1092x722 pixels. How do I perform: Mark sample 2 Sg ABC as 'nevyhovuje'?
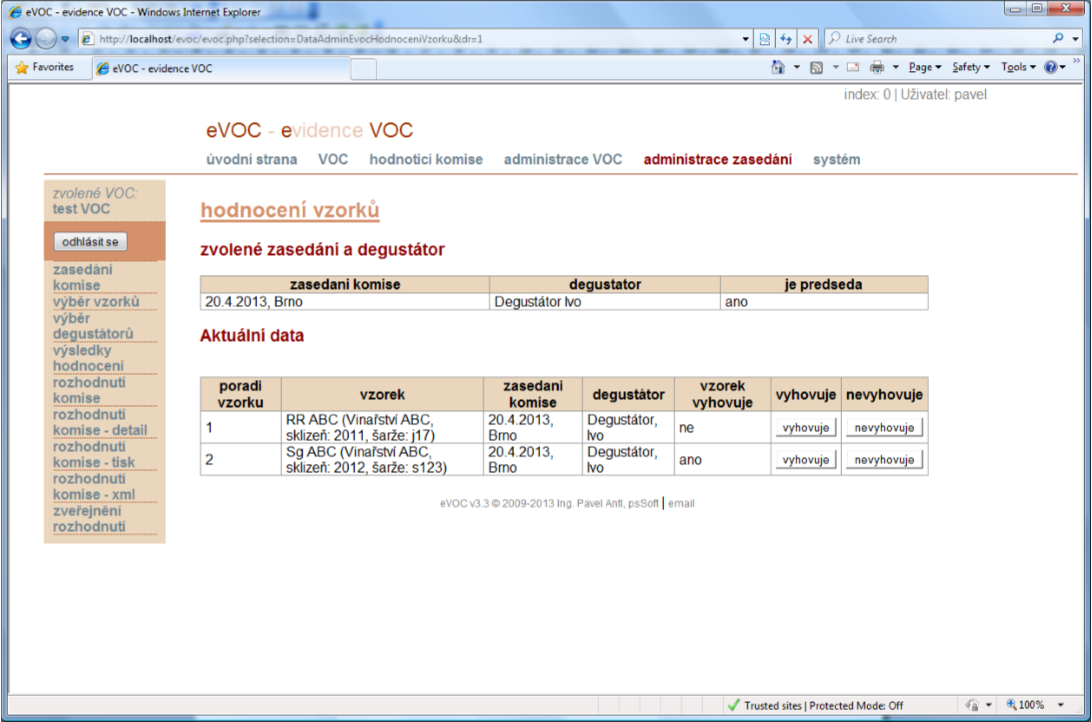point(884,460)
